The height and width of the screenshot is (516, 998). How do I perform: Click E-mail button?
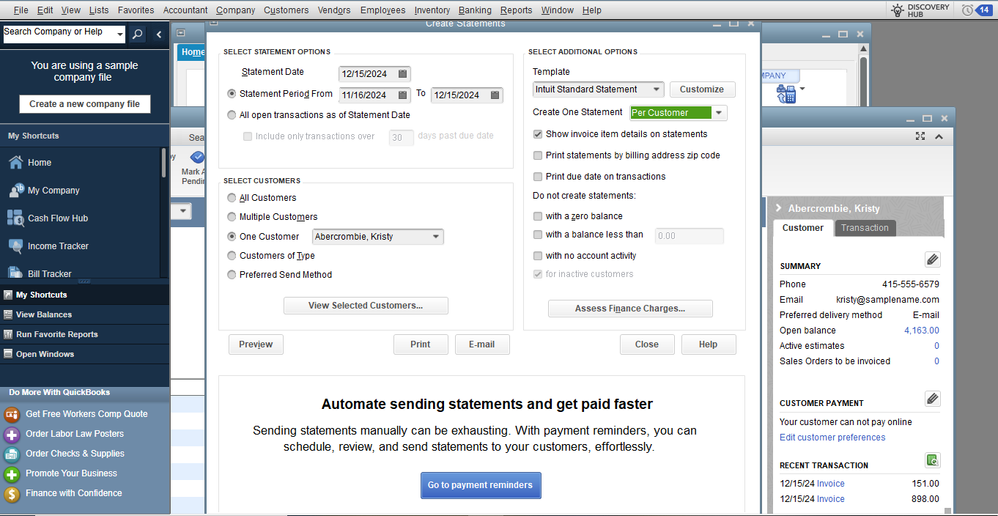pyautogui.click(x=482, y=344)
